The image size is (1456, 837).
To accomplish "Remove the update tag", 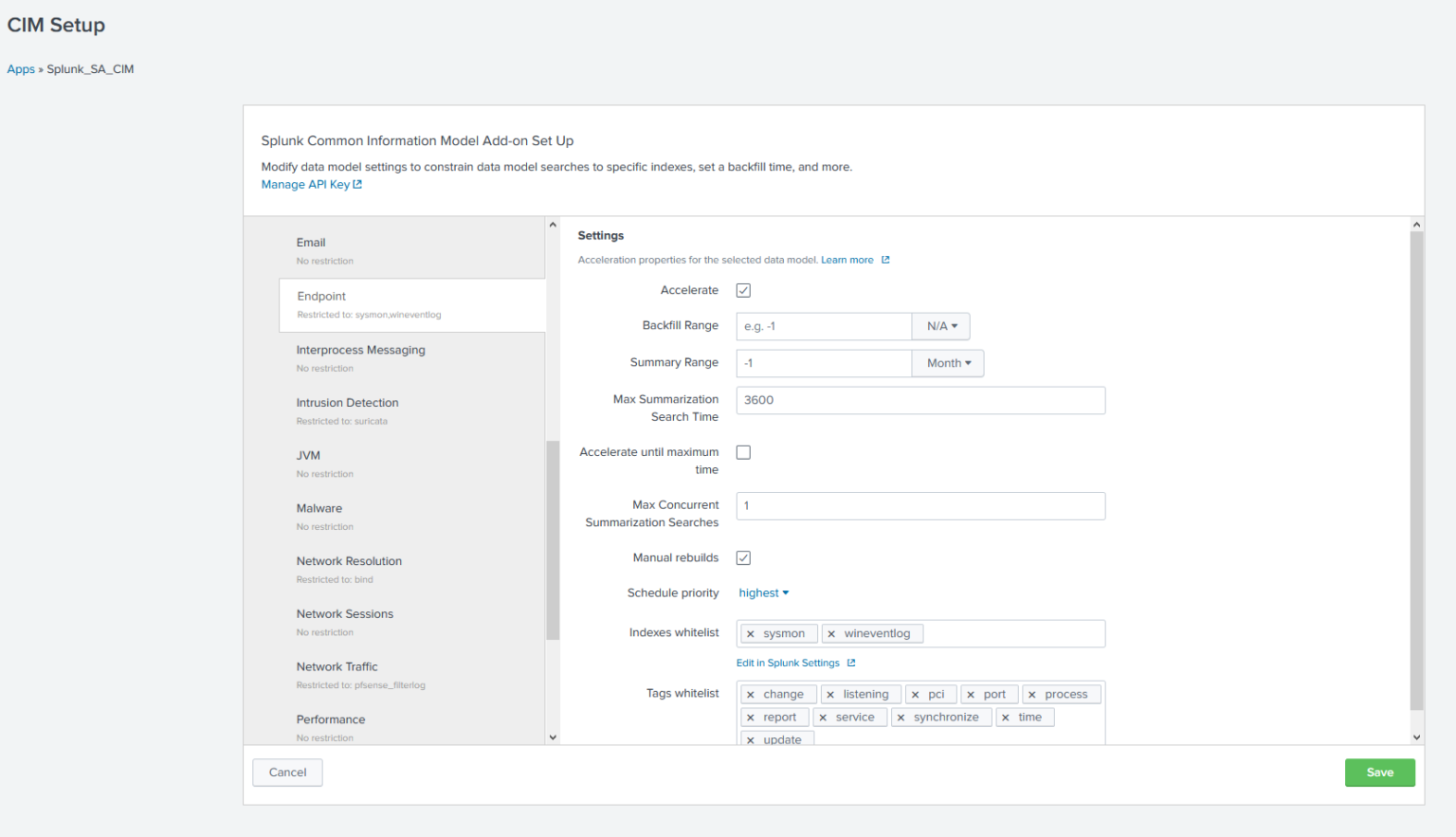I will 750,738.
